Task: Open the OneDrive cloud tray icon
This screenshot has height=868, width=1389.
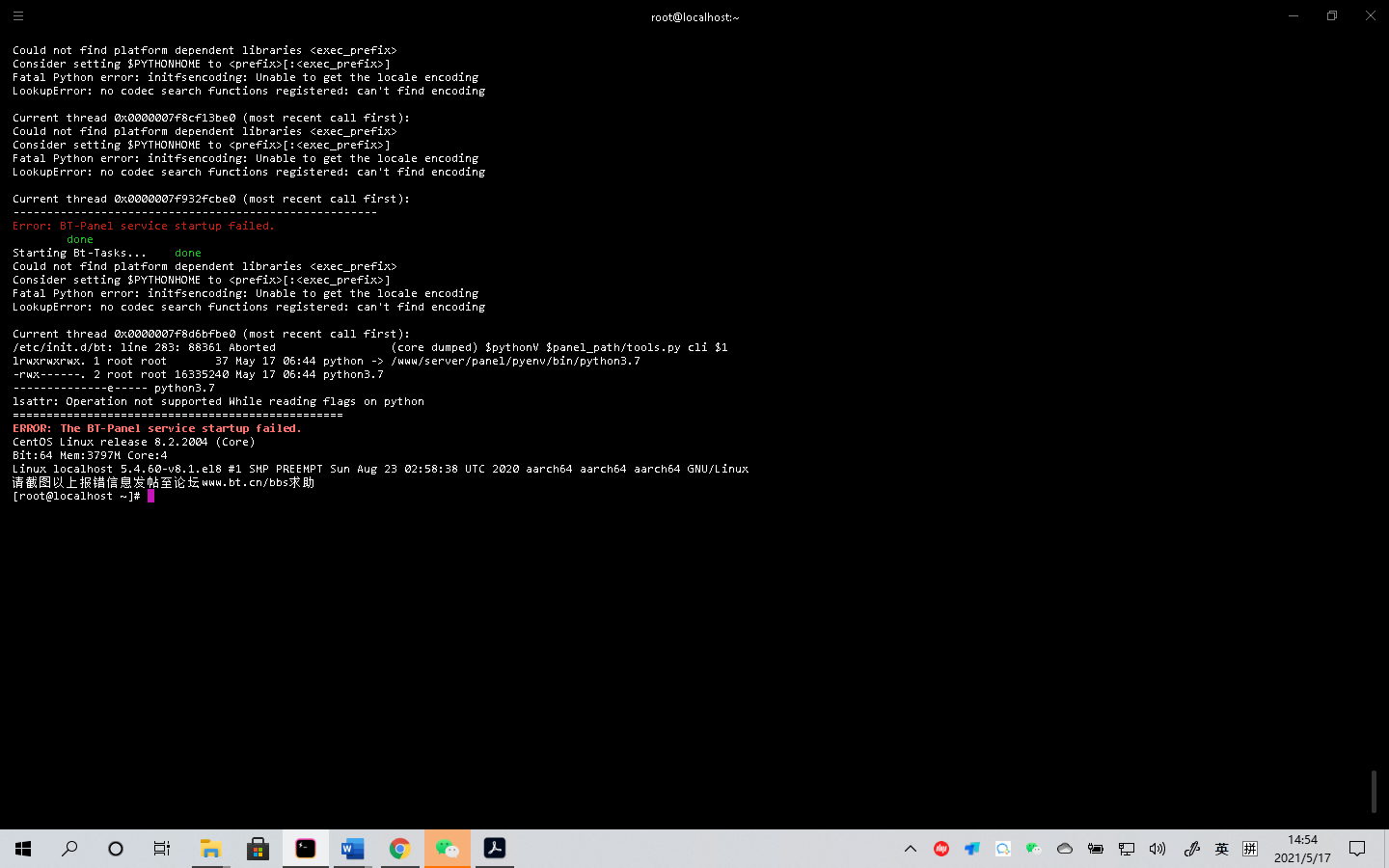Action: click(1065, 849)
